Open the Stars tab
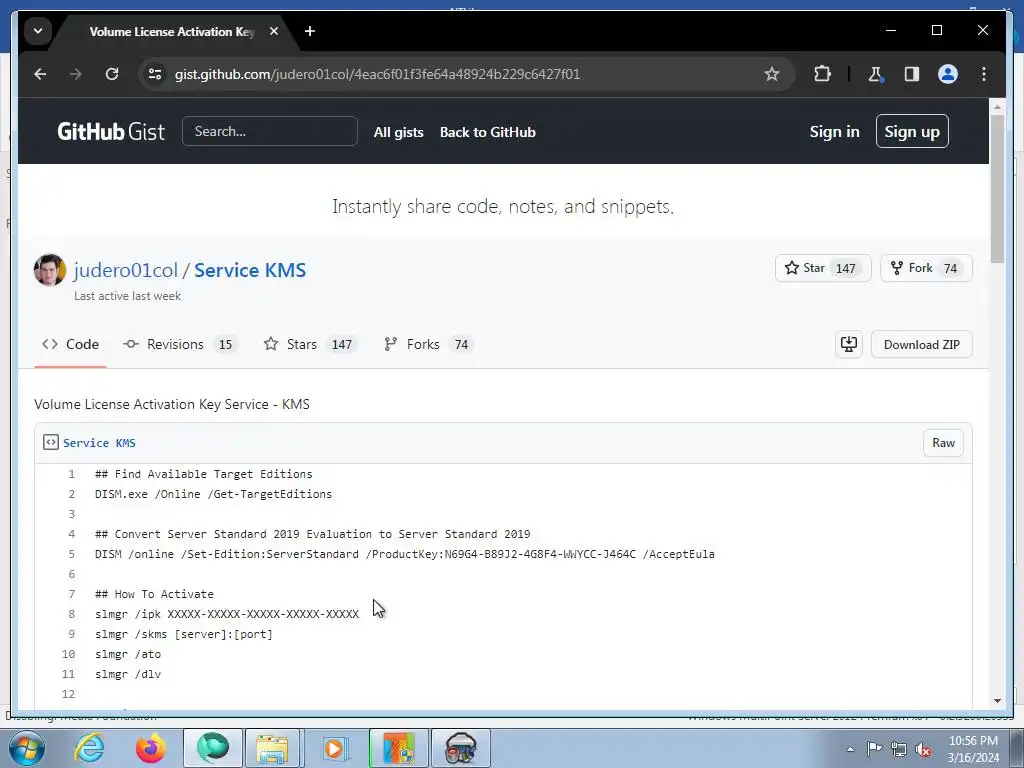Viewport: 1024px width, 768px height. coord(310,344)
